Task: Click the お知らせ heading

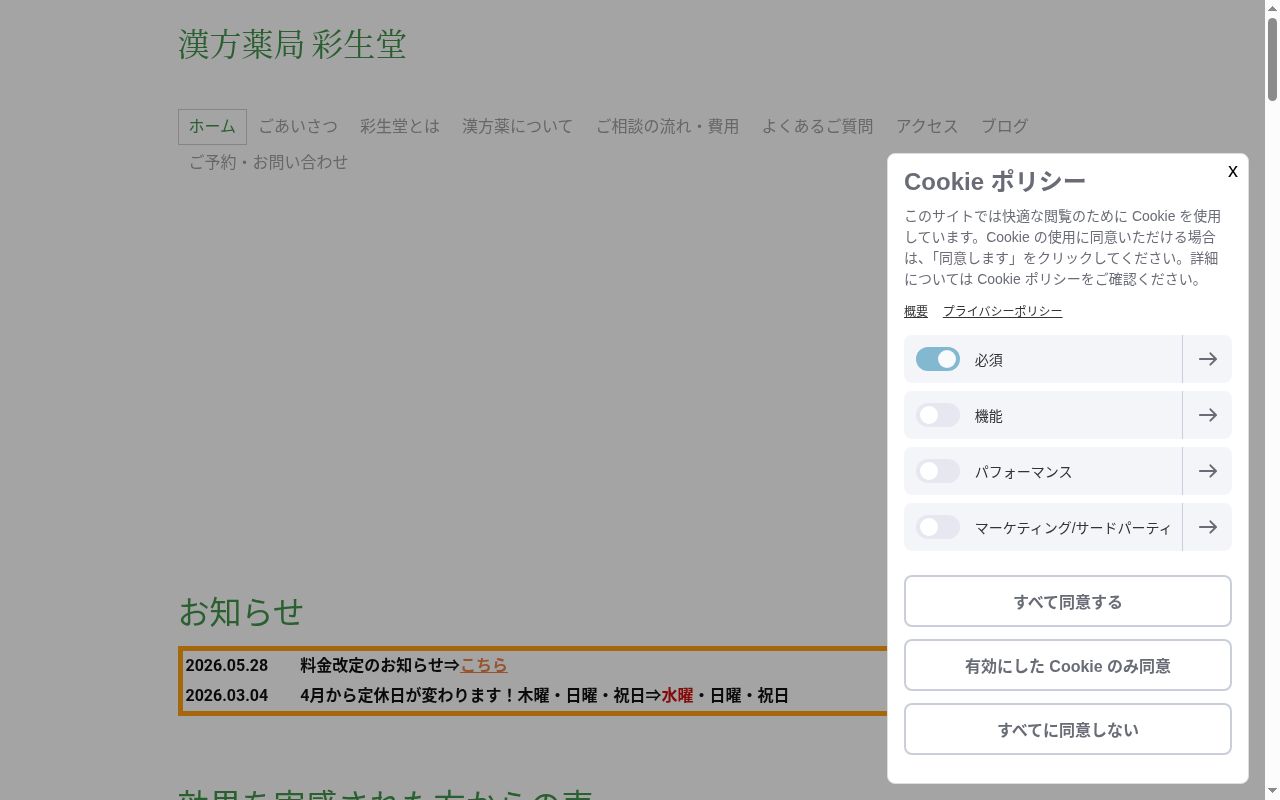Action: [x=241, y=611]
